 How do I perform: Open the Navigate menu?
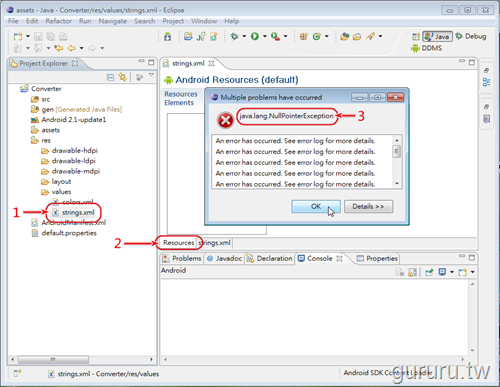tap(113, 21)
